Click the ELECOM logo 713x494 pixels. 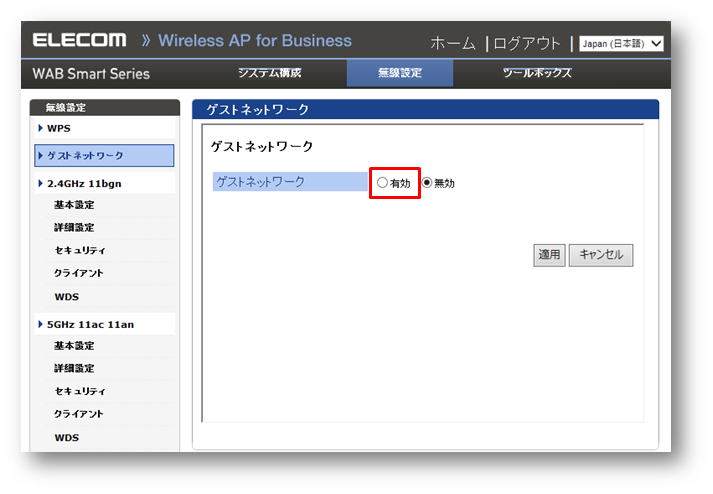pos(80,40)
